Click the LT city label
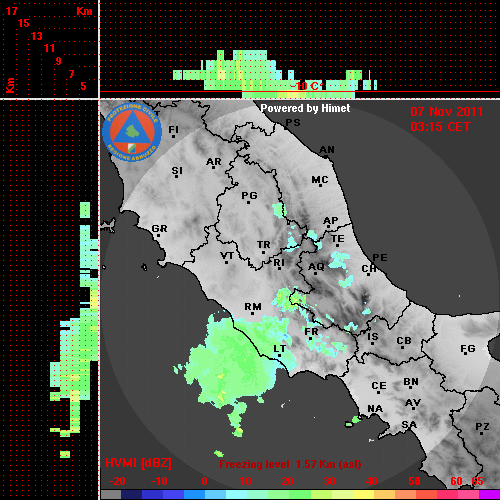The height and width of the screenshot is (500, 500). click(x=279, y=349)
